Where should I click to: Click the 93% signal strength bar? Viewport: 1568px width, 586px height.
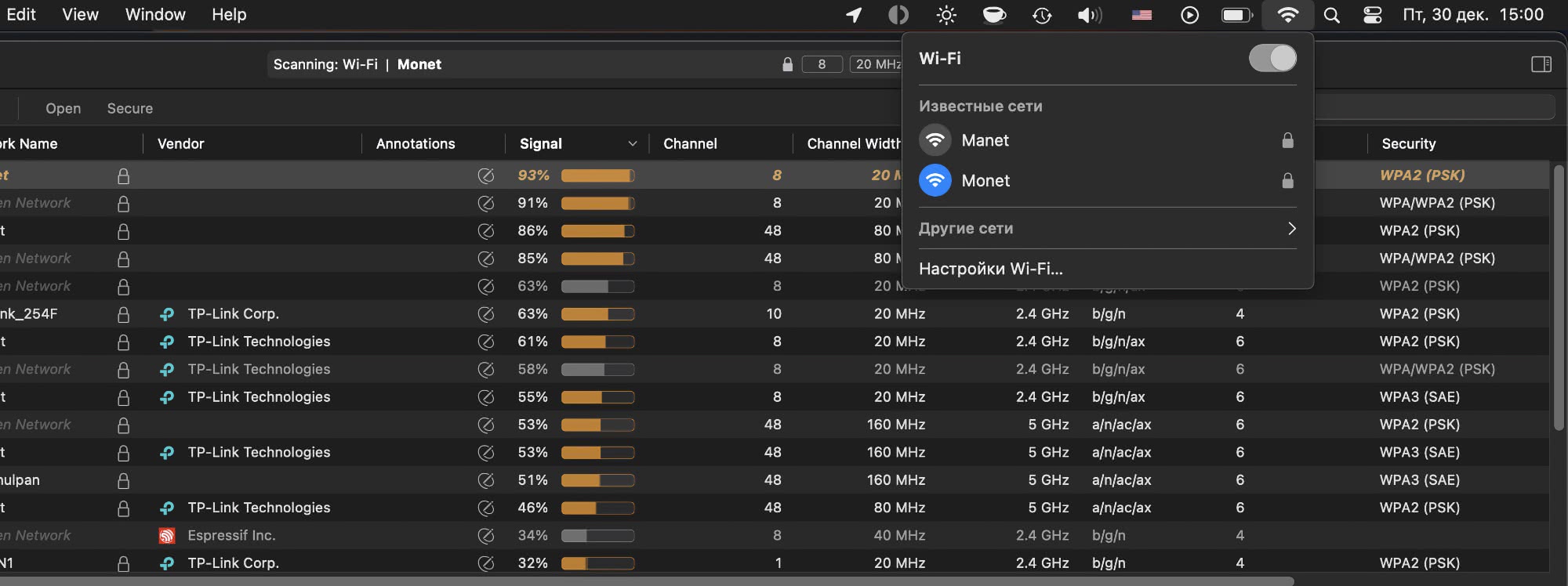(x=597, y=175)
